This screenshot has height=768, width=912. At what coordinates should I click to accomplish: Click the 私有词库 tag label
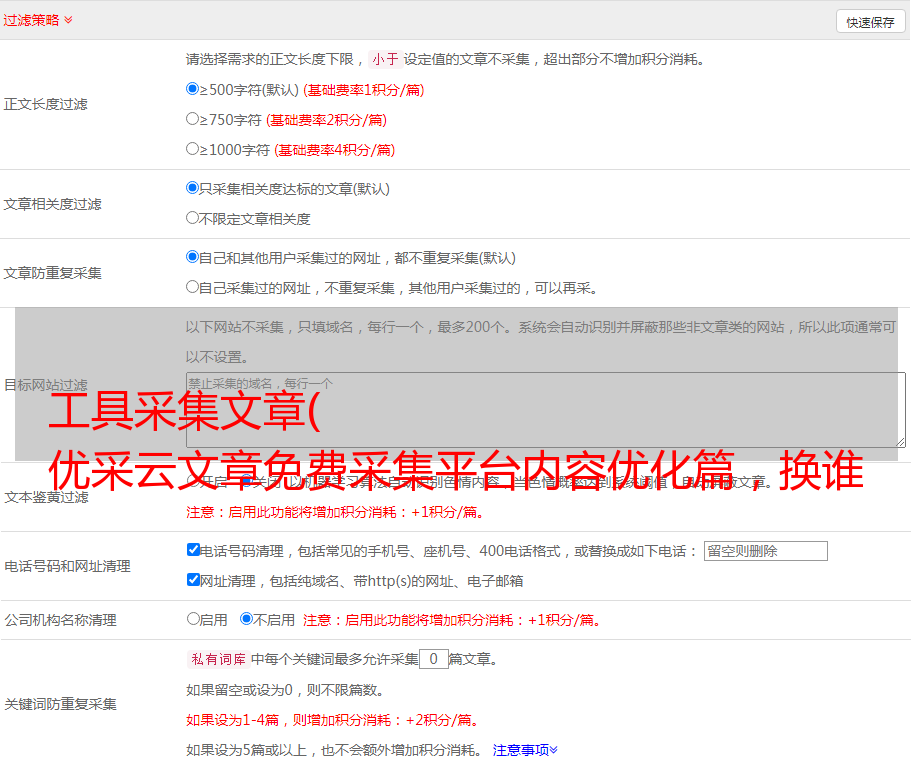click(x=216, y=659)
